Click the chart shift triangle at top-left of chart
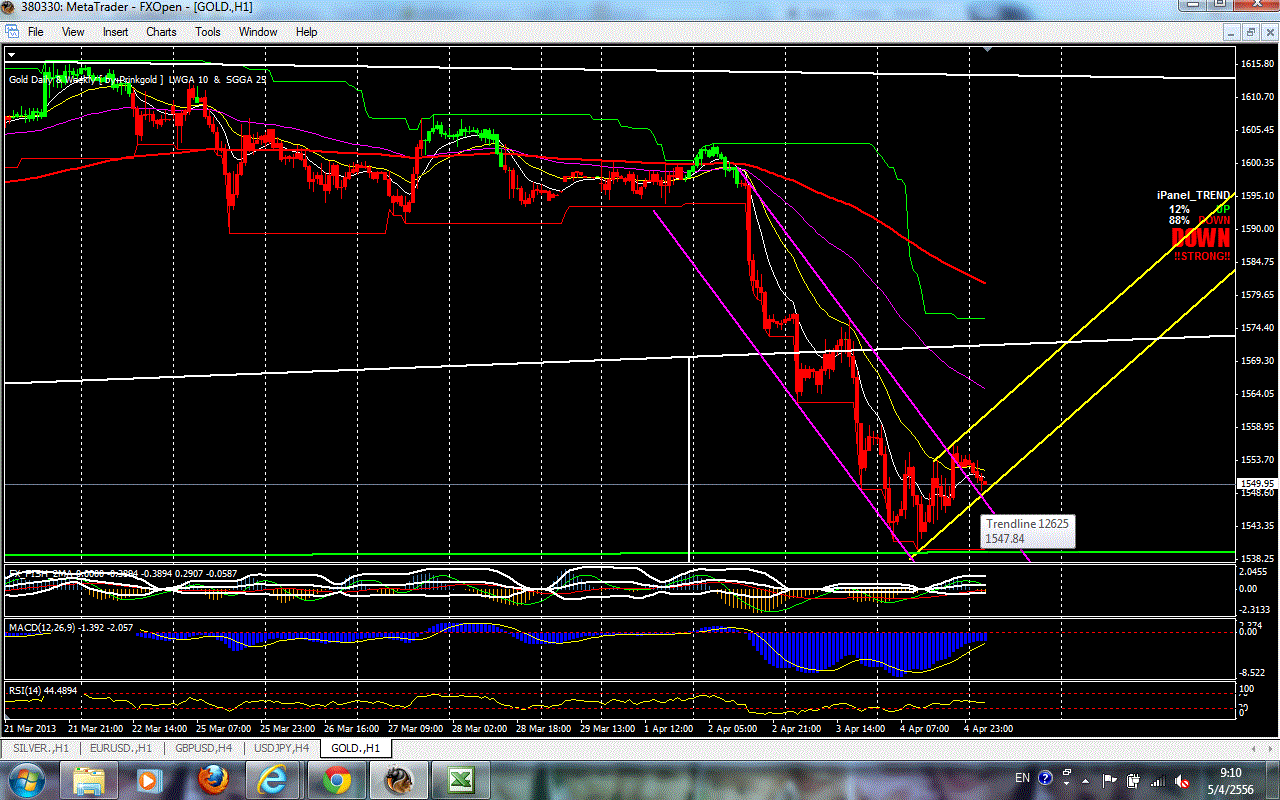 (x=11, y=53)
